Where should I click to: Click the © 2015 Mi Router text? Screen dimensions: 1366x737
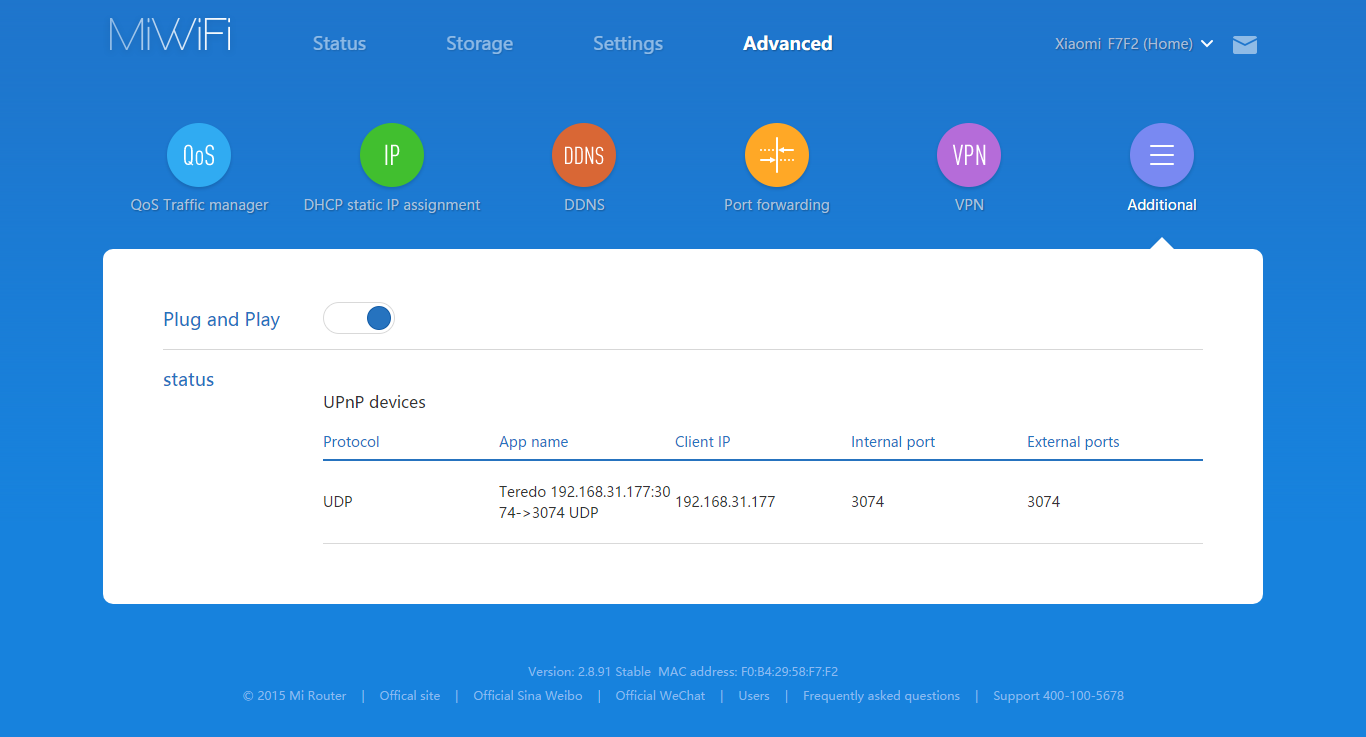pyautogui.click(x=295, y=696)
